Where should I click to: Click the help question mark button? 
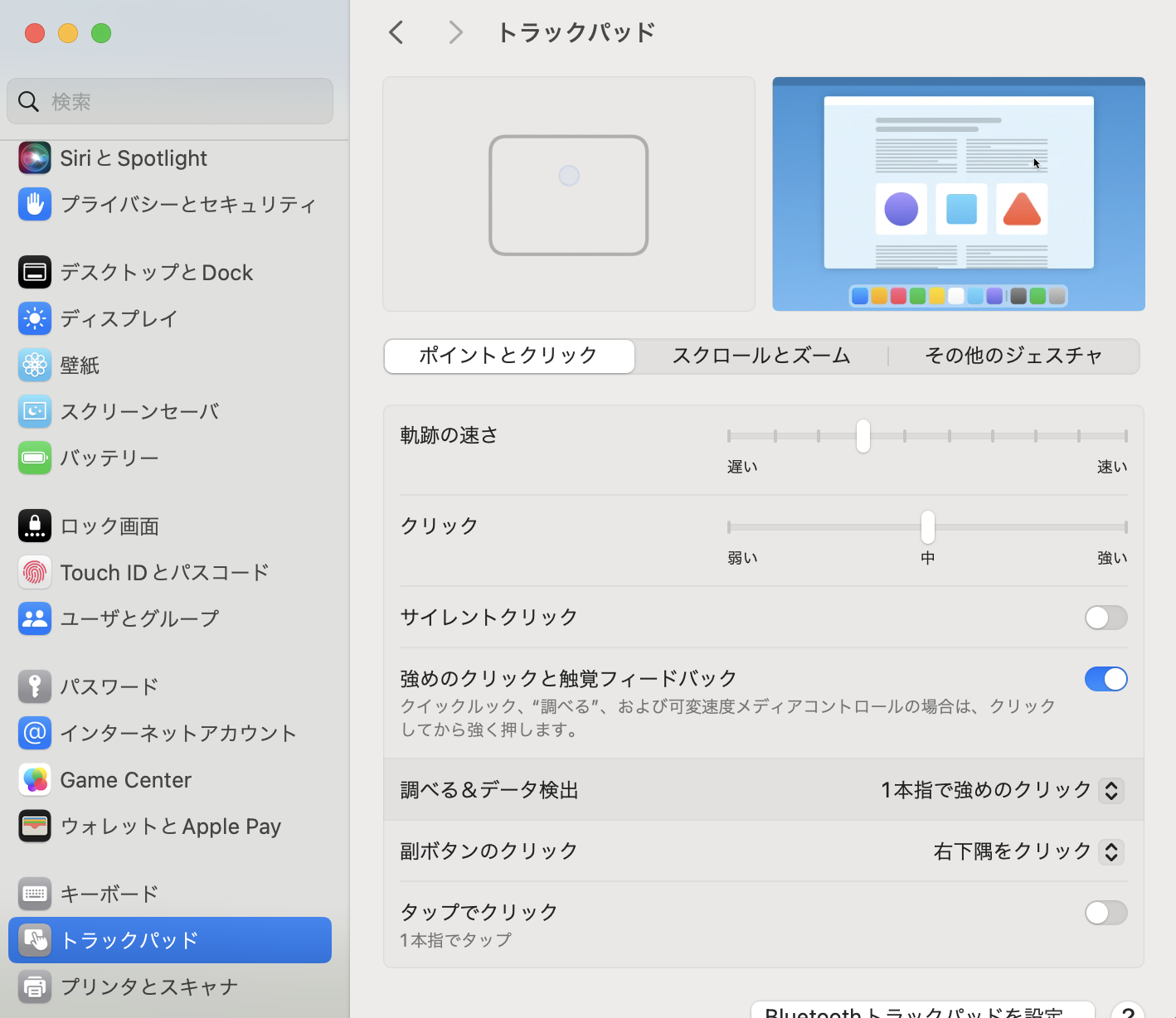pyautogui.click(x=1127, y=1011)
